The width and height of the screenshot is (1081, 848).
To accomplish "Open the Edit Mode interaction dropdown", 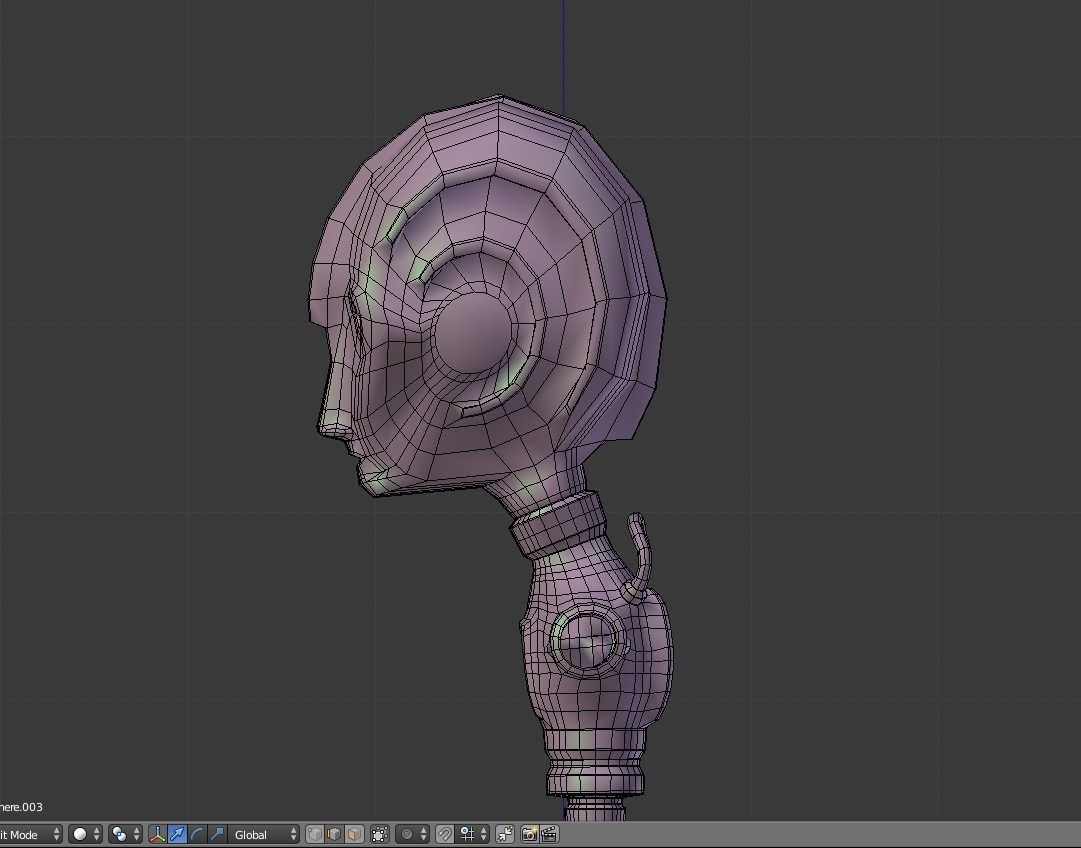I will tap(30, 833).
